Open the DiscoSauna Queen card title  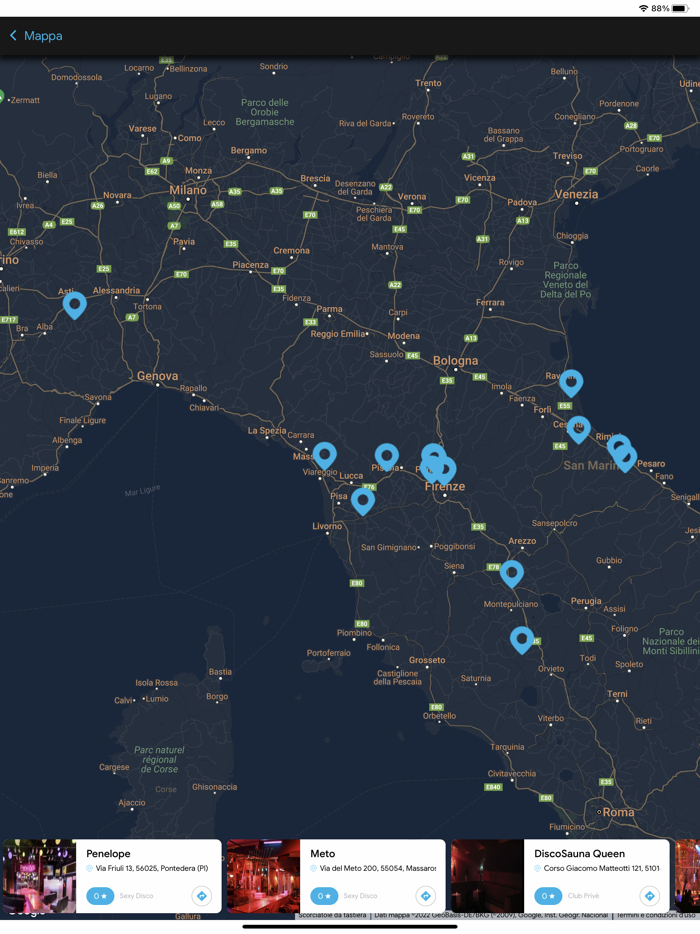click(580, 854)
